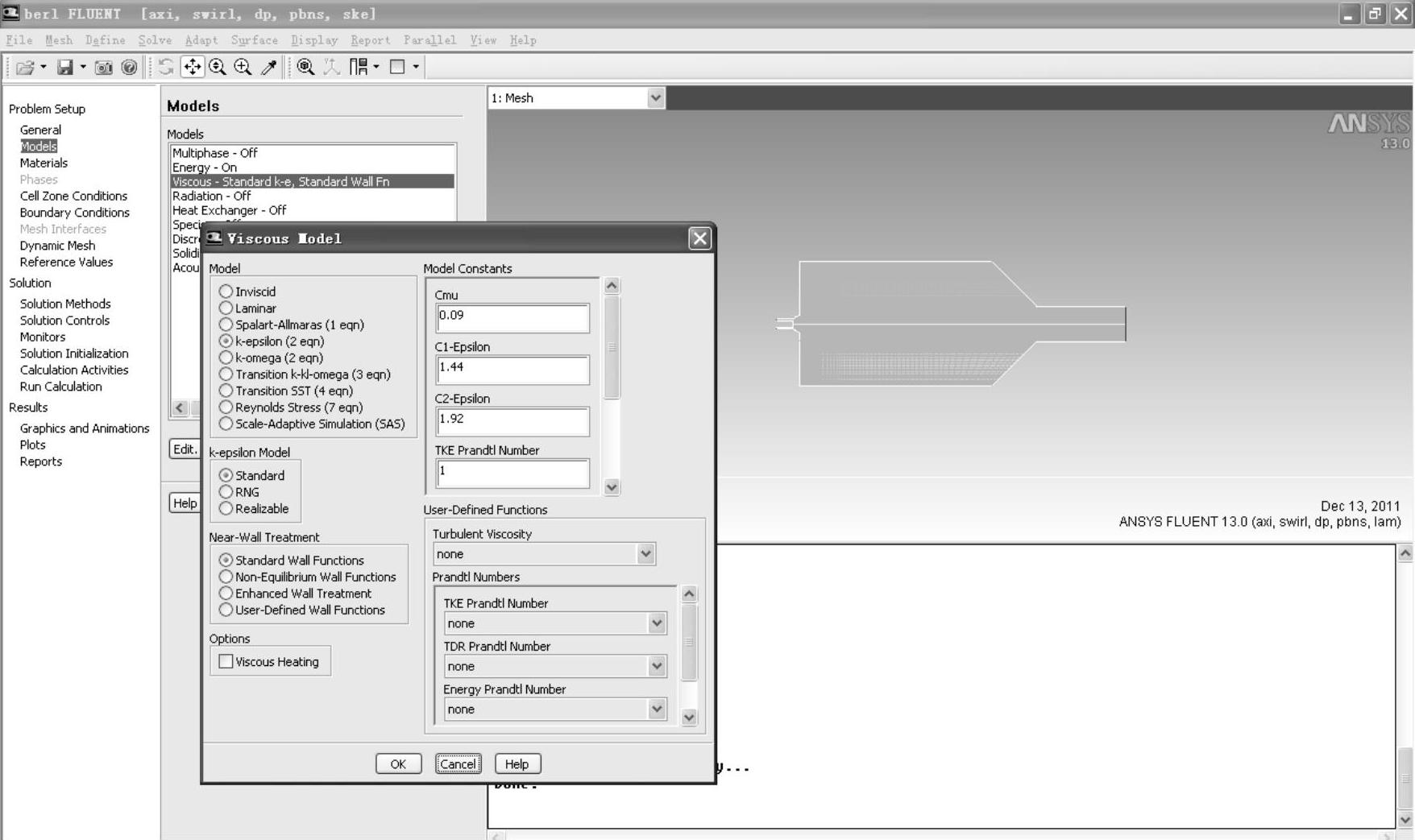Select the rotate view tool icon
Screen dimensions: 1415x840
(166, 68)
